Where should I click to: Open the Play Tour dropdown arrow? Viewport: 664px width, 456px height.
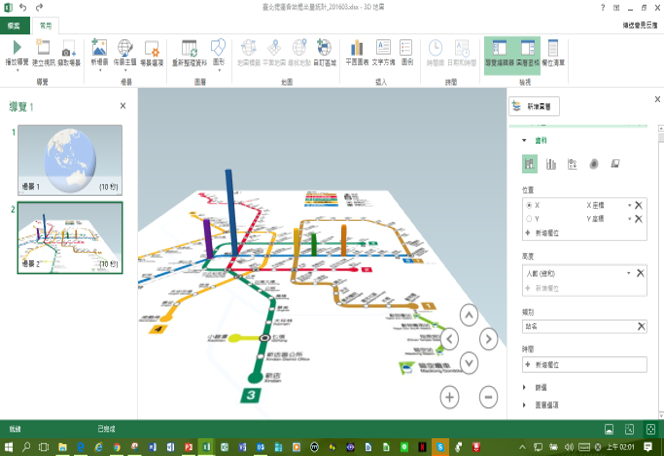coord(17,70)
